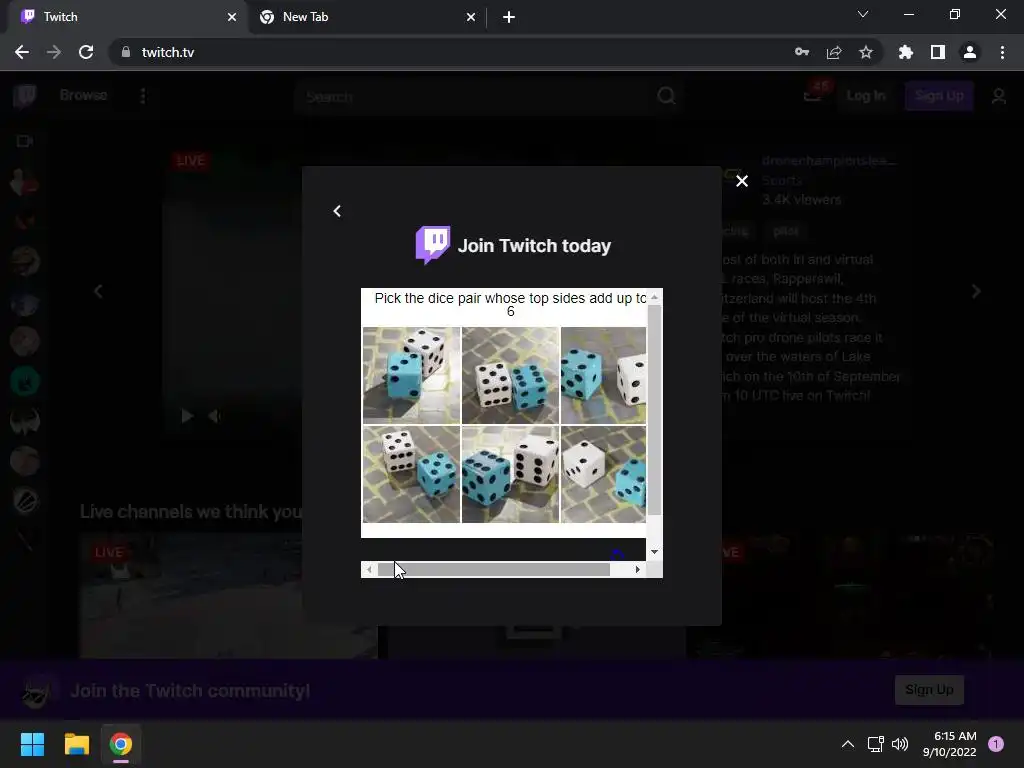Show the next carousel stream

[x=976, y=291]
